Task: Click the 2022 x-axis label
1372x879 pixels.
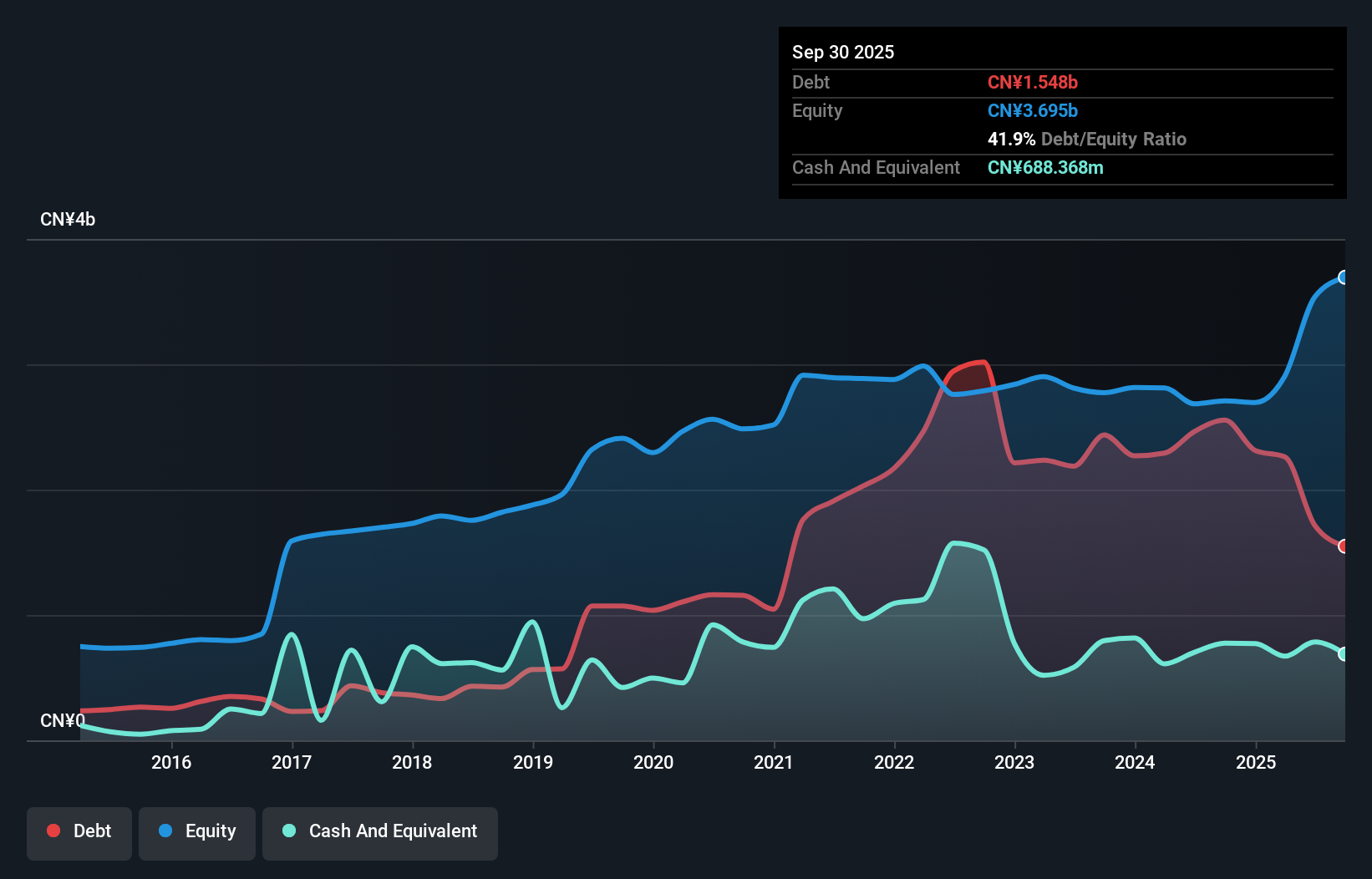Action: 894,762
